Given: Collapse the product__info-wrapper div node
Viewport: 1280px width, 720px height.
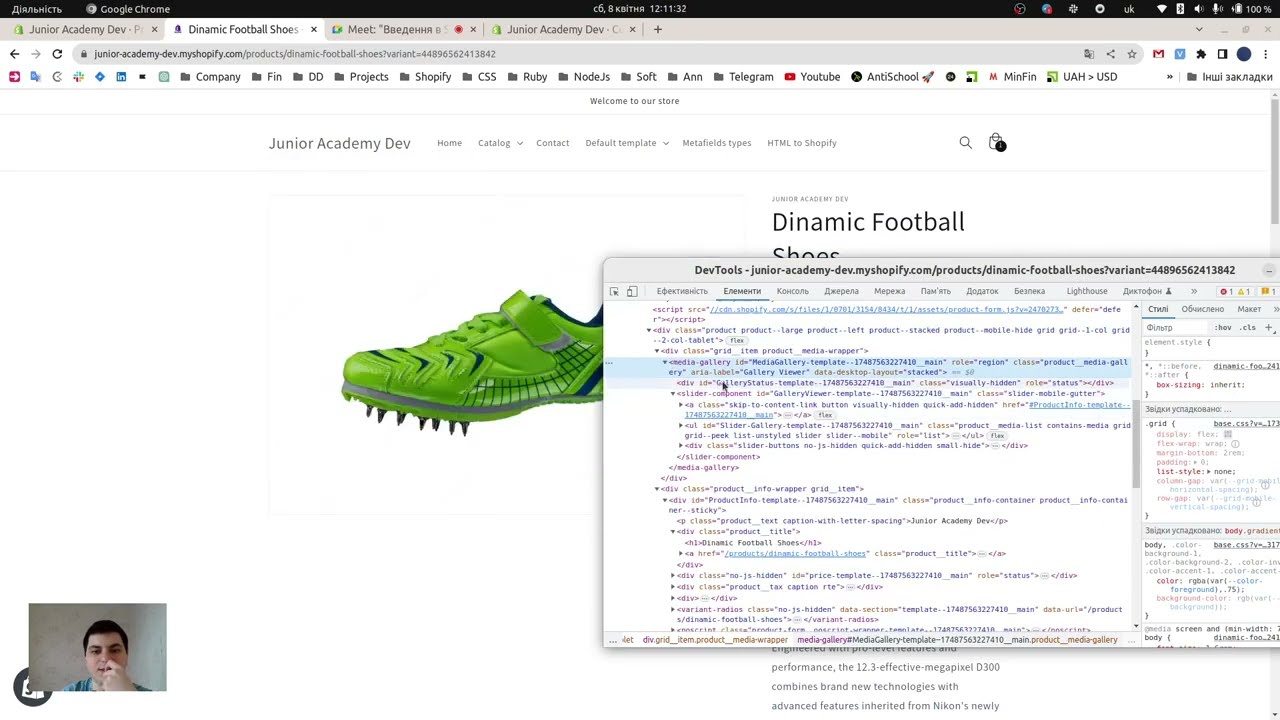Looking at the screenshot, I should (657, 489).
